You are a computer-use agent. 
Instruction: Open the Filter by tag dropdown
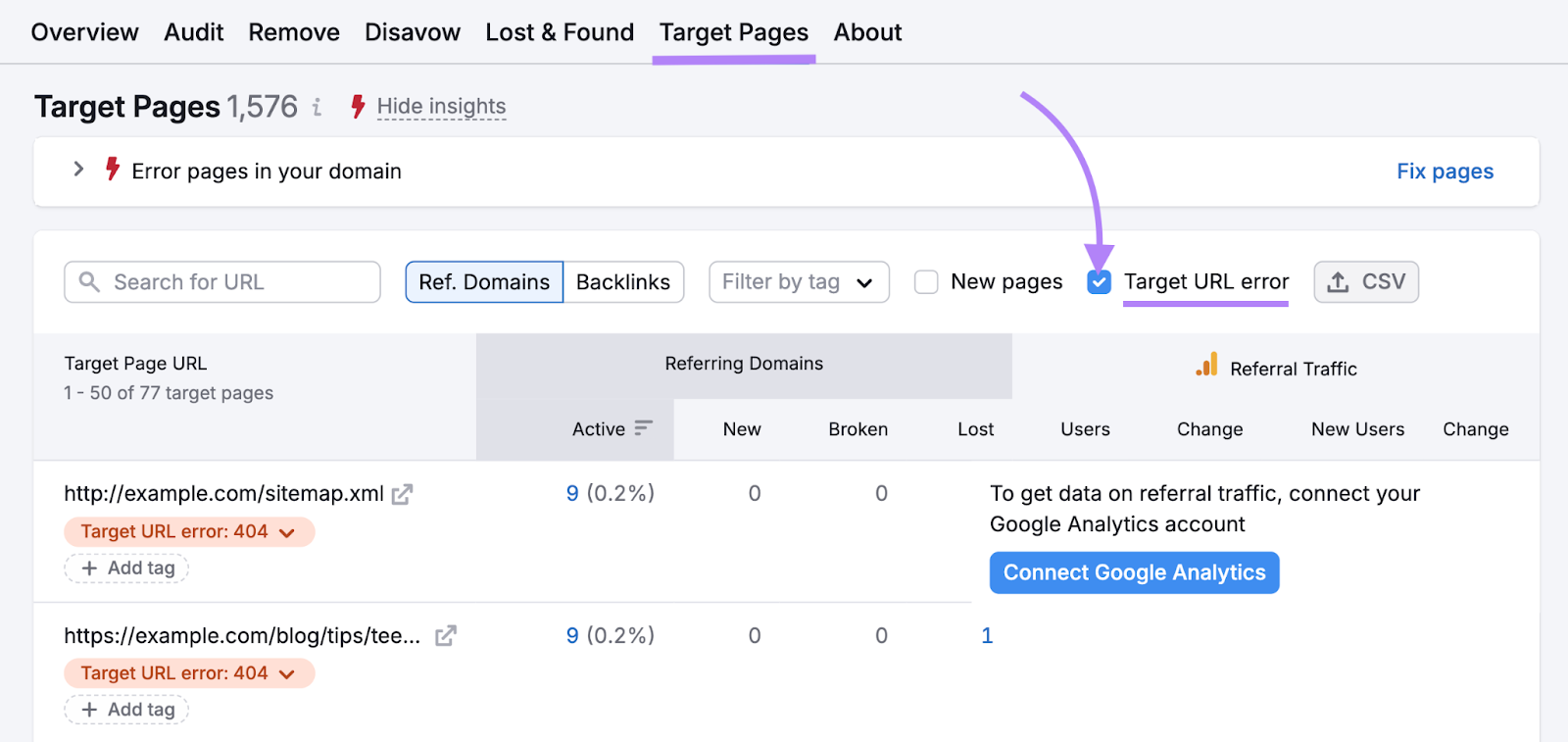(x=799, y=282)
